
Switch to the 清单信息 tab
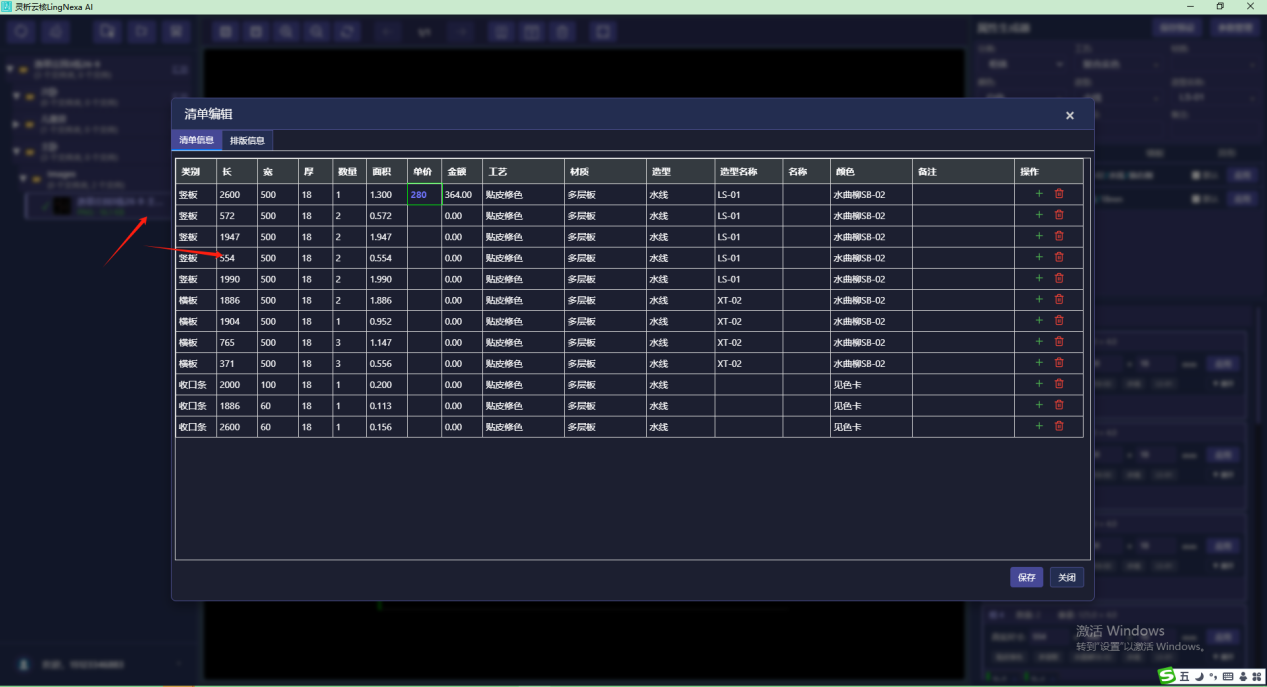[196, 140]
